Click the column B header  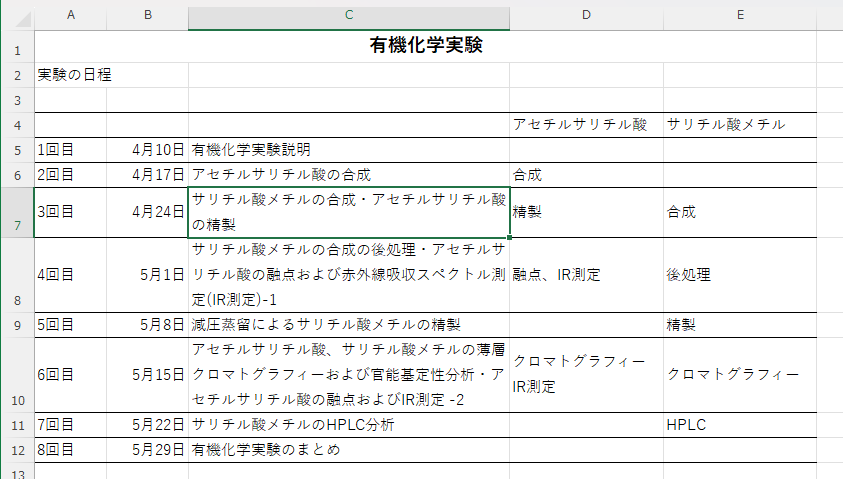click(147, 14)
